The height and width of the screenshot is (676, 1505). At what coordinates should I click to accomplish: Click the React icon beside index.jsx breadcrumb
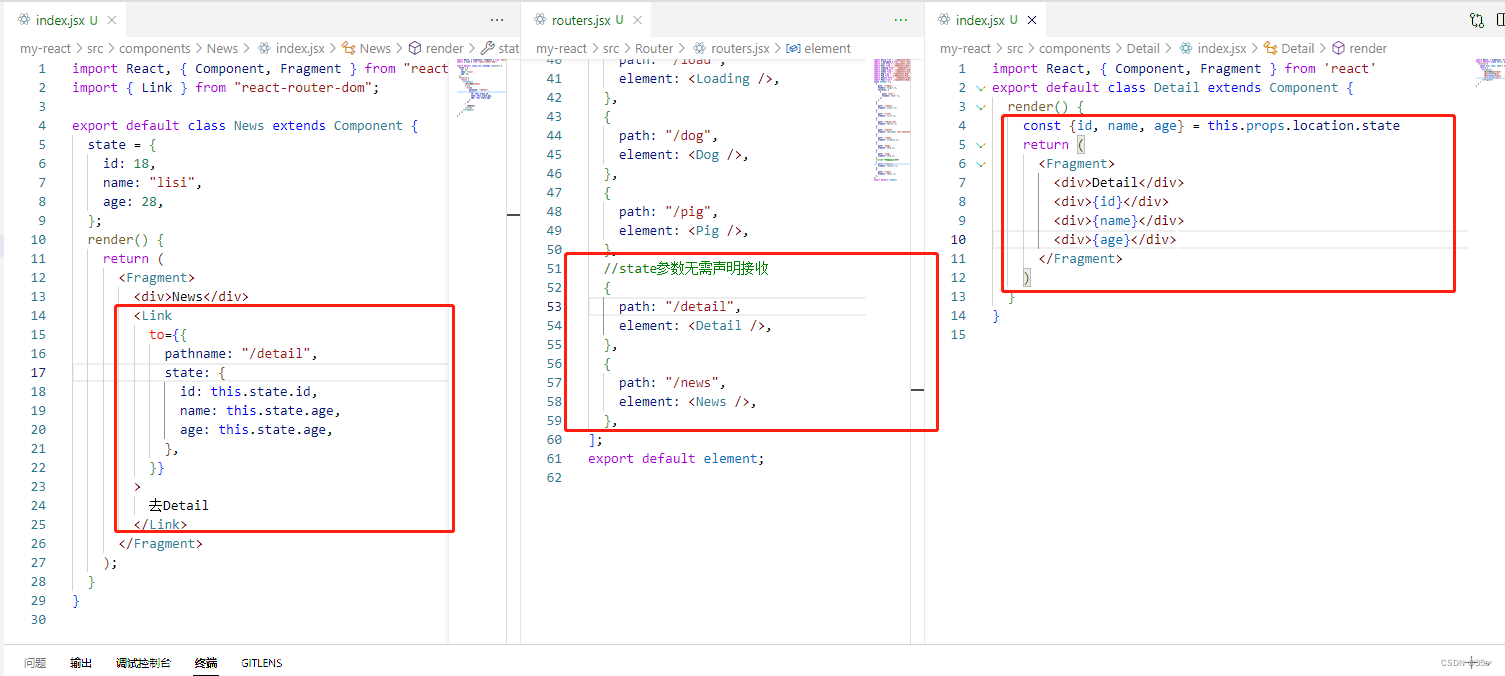point(1187,47)
